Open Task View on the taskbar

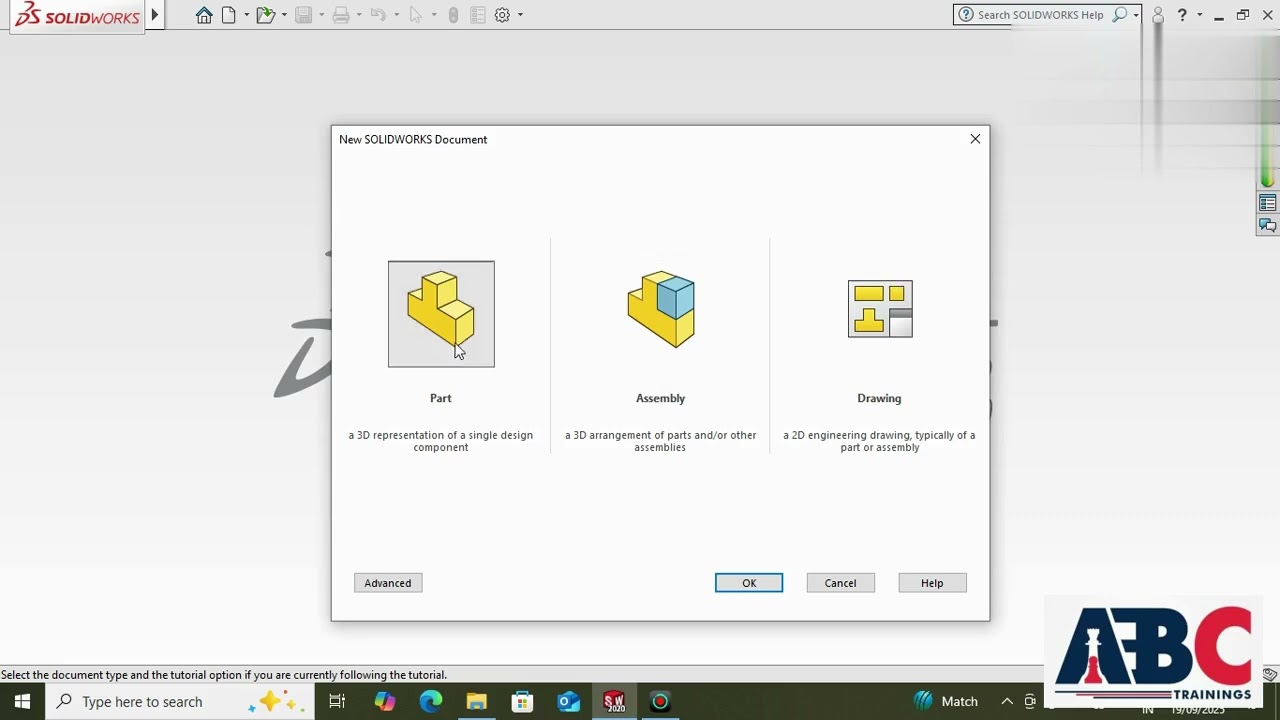[337, 702]
